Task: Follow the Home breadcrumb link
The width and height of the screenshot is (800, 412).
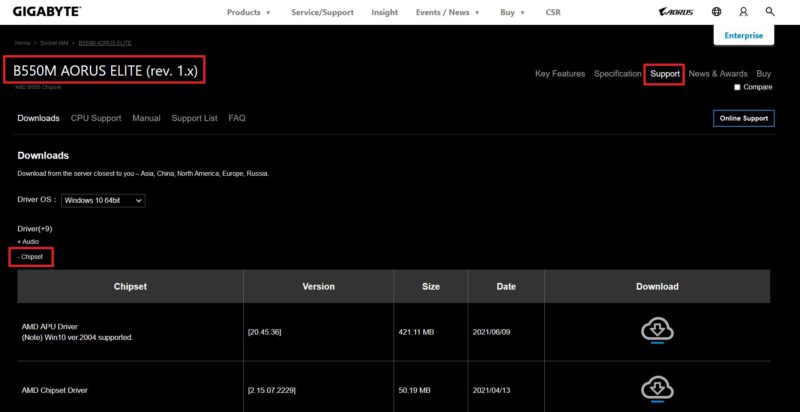Action: pos(22,43)
